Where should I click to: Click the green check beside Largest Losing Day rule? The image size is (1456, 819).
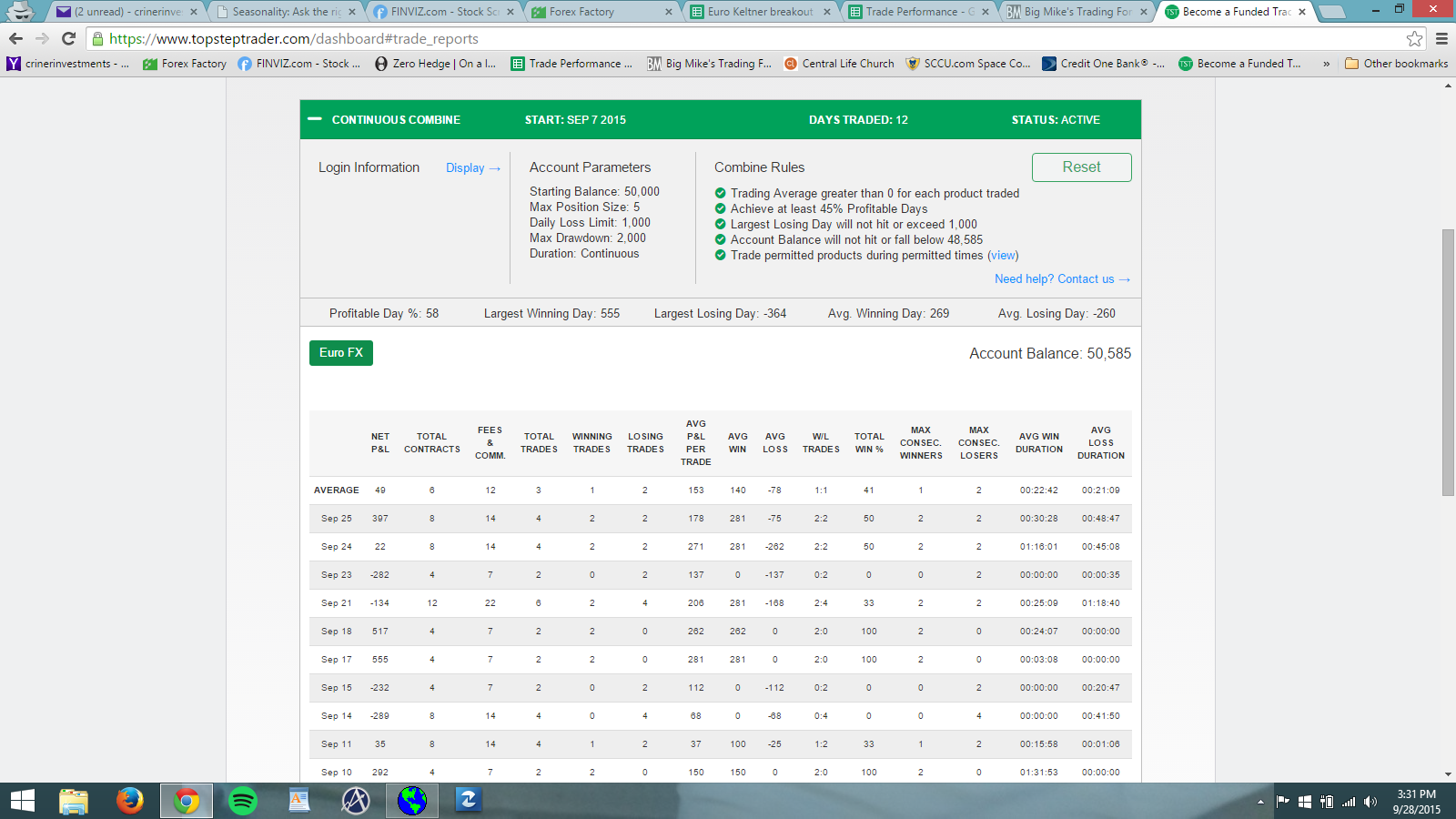[721, 224]
